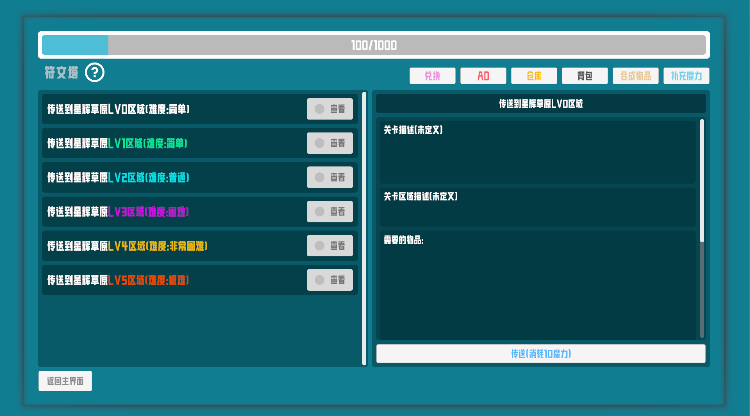This screenshot has height=416, width=750.
Task: Click the details panel vertical scrollbar
Action: 701,228
